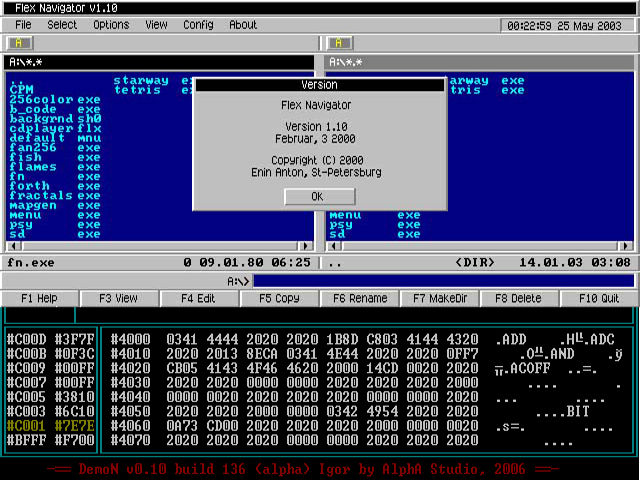The image size is (640, 480).
Task: Select drive A in right panel
Action: pos(339,43)
